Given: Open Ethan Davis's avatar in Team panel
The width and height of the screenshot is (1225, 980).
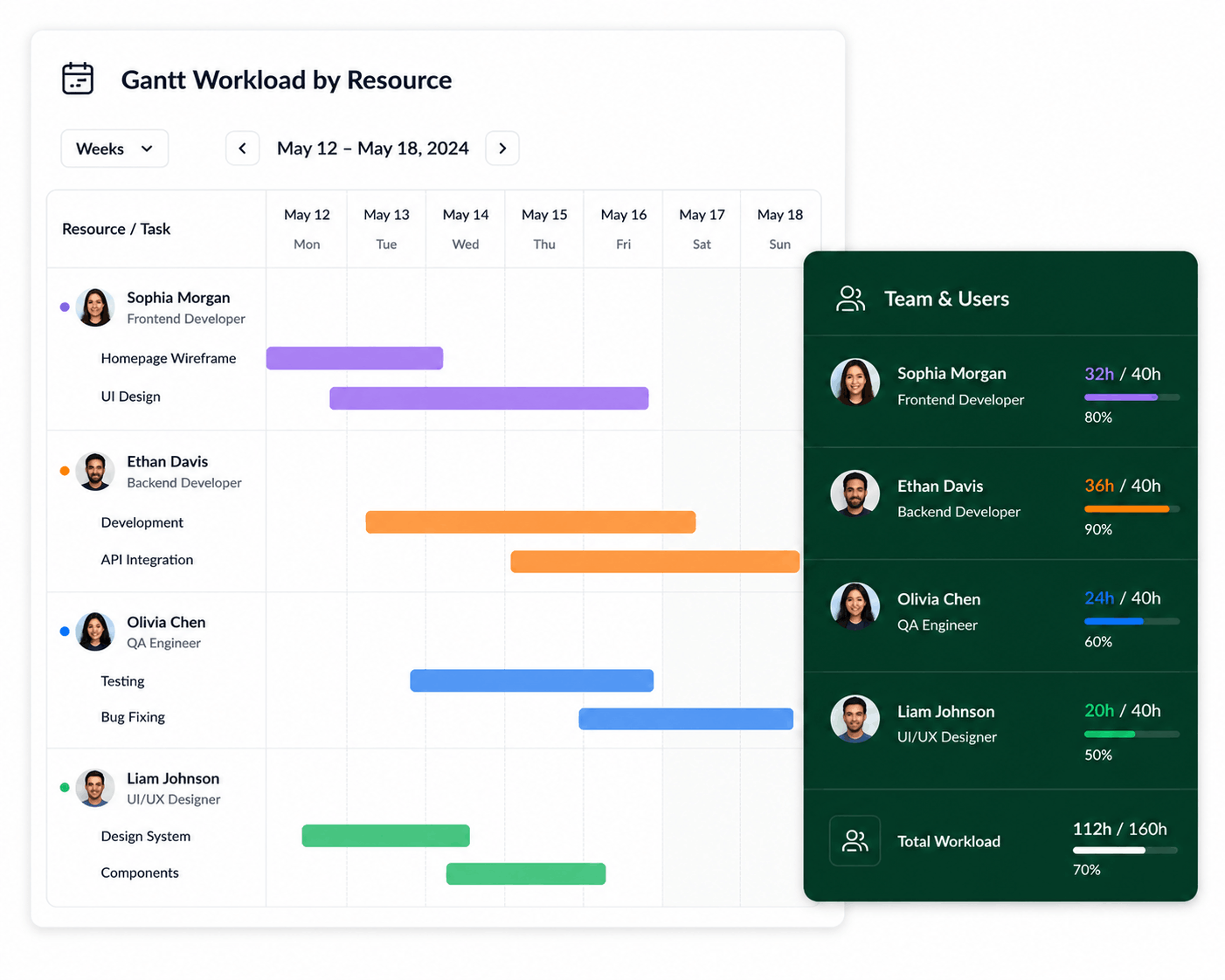Looking at the screenshot, I should point(855,495).
